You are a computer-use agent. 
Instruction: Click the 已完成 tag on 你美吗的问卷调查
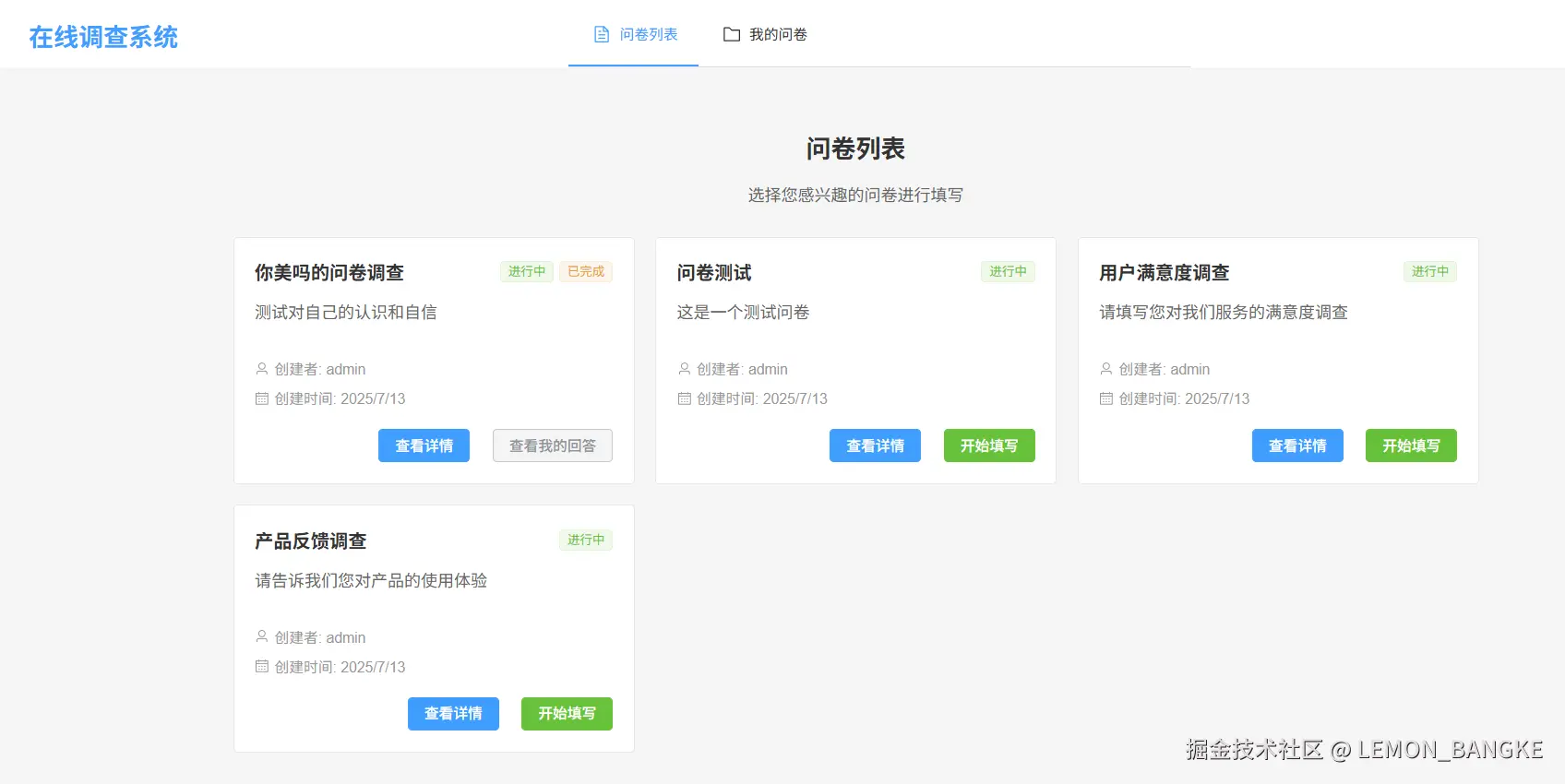586,271
